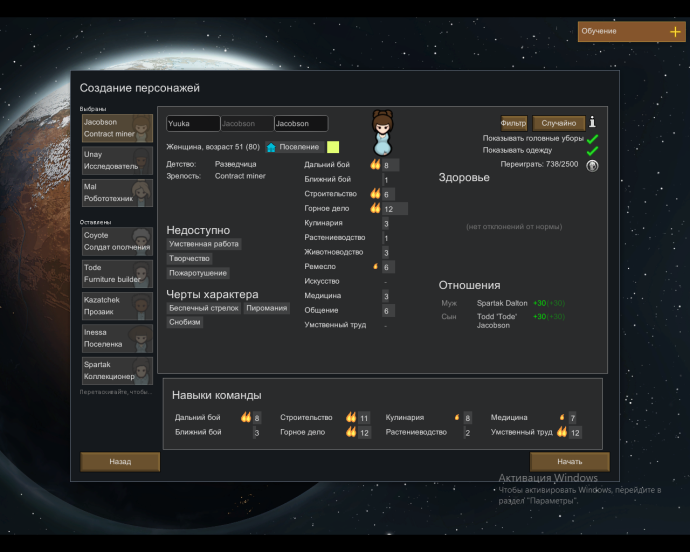The image size is (690, 552).
Task: Click the passion flame icon of Дальний бой
Action: pyautogui.click(x=375, y=165)
